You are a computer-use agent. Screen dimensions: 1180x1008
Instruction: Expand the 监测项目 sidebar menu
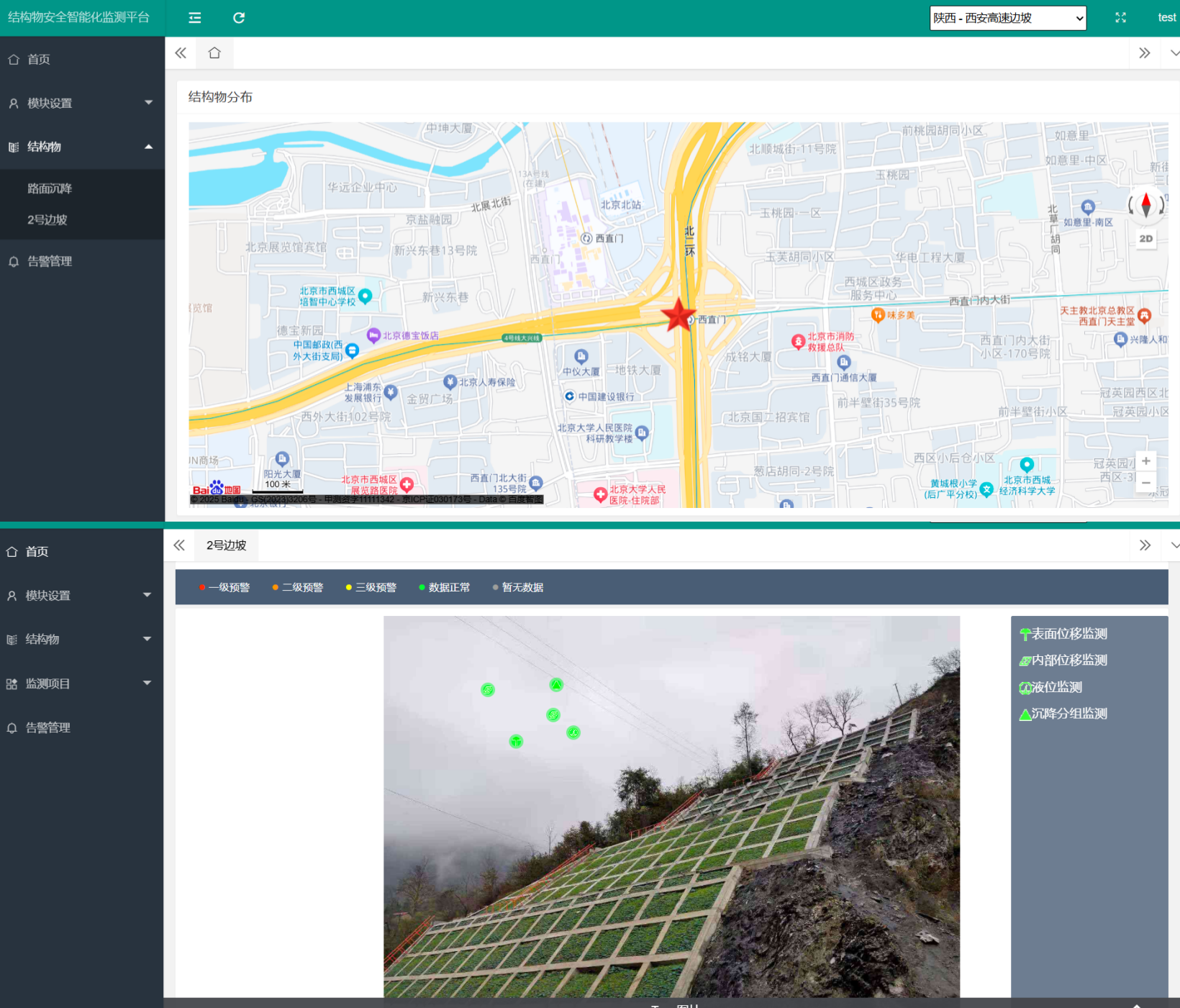coord(81,684)
